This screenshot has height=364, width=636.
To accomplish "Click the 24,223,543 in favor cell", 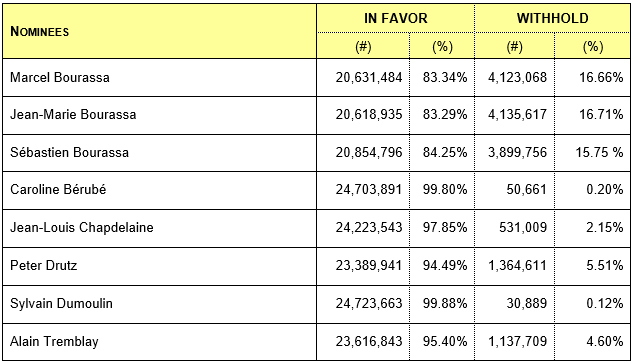I will pos(363,228).
